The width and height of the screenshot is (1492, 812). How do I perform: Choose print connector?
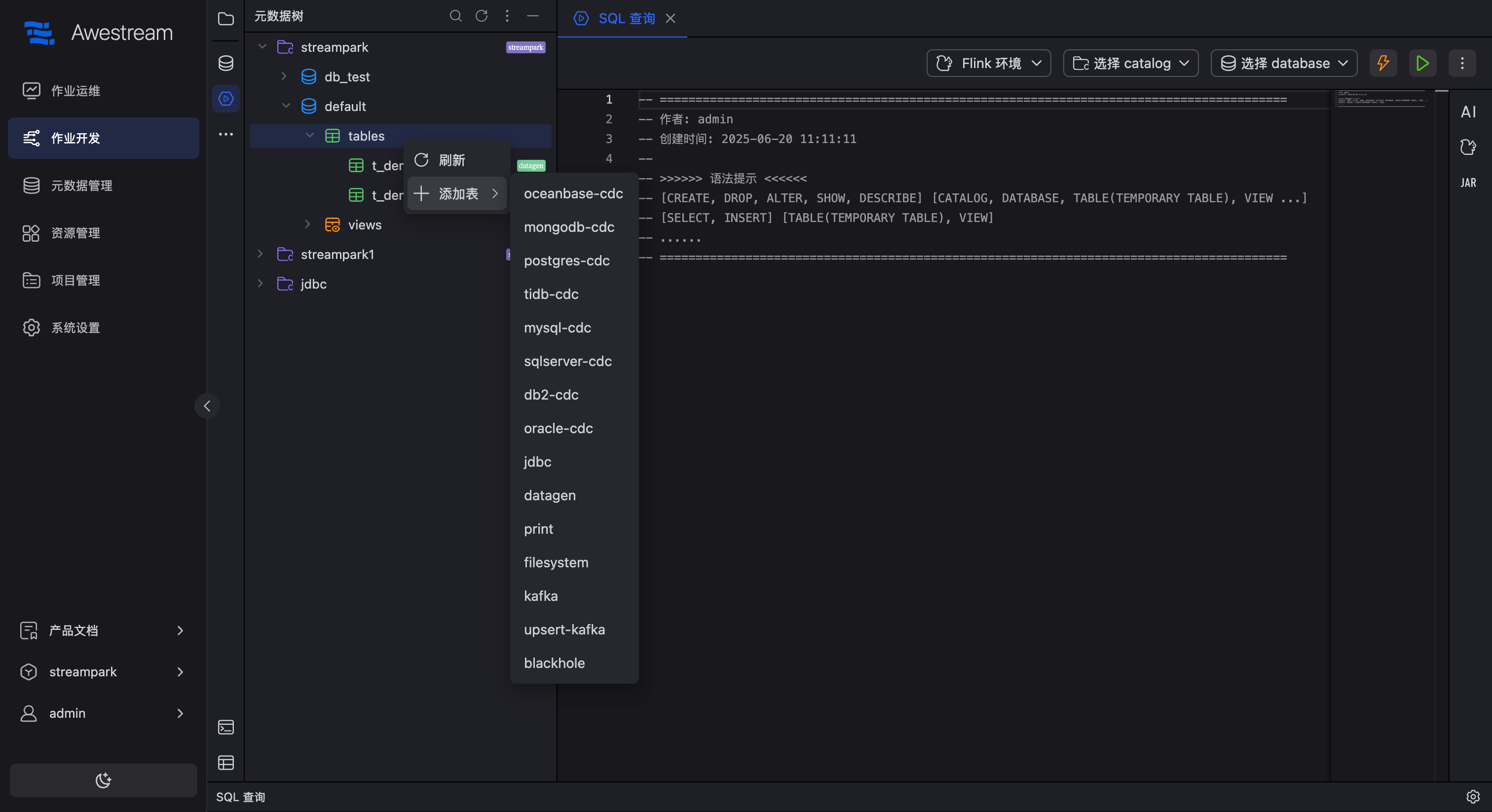(x=574, y=529)
